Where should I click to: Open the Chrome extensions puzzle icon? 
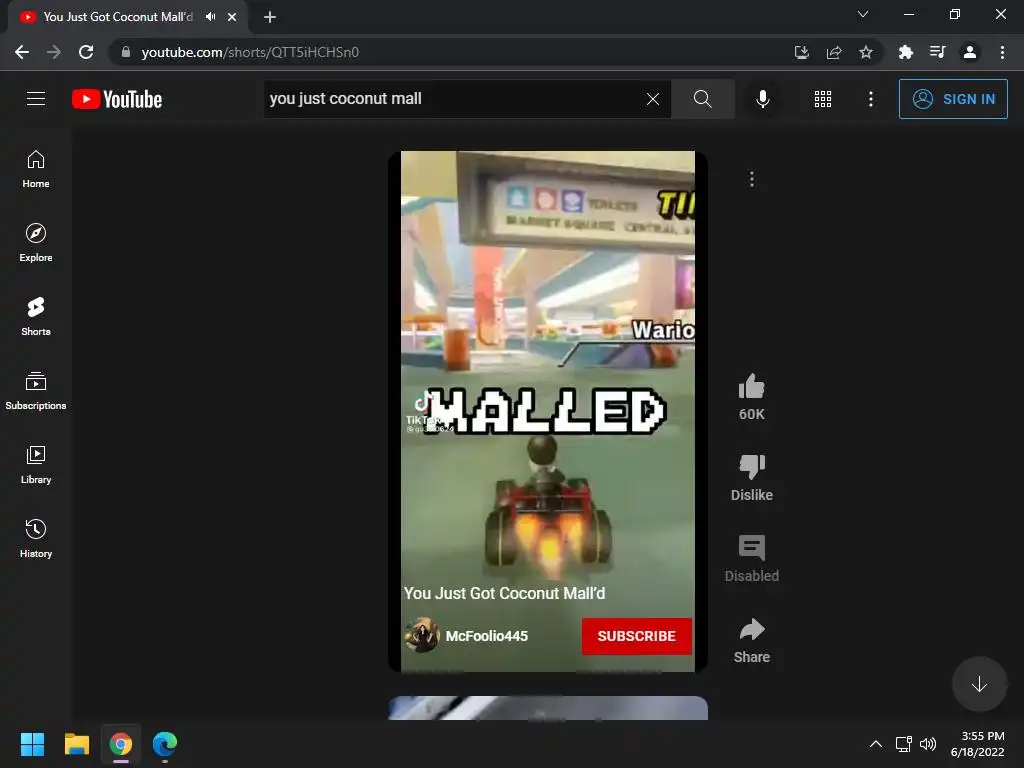(905, 52)
